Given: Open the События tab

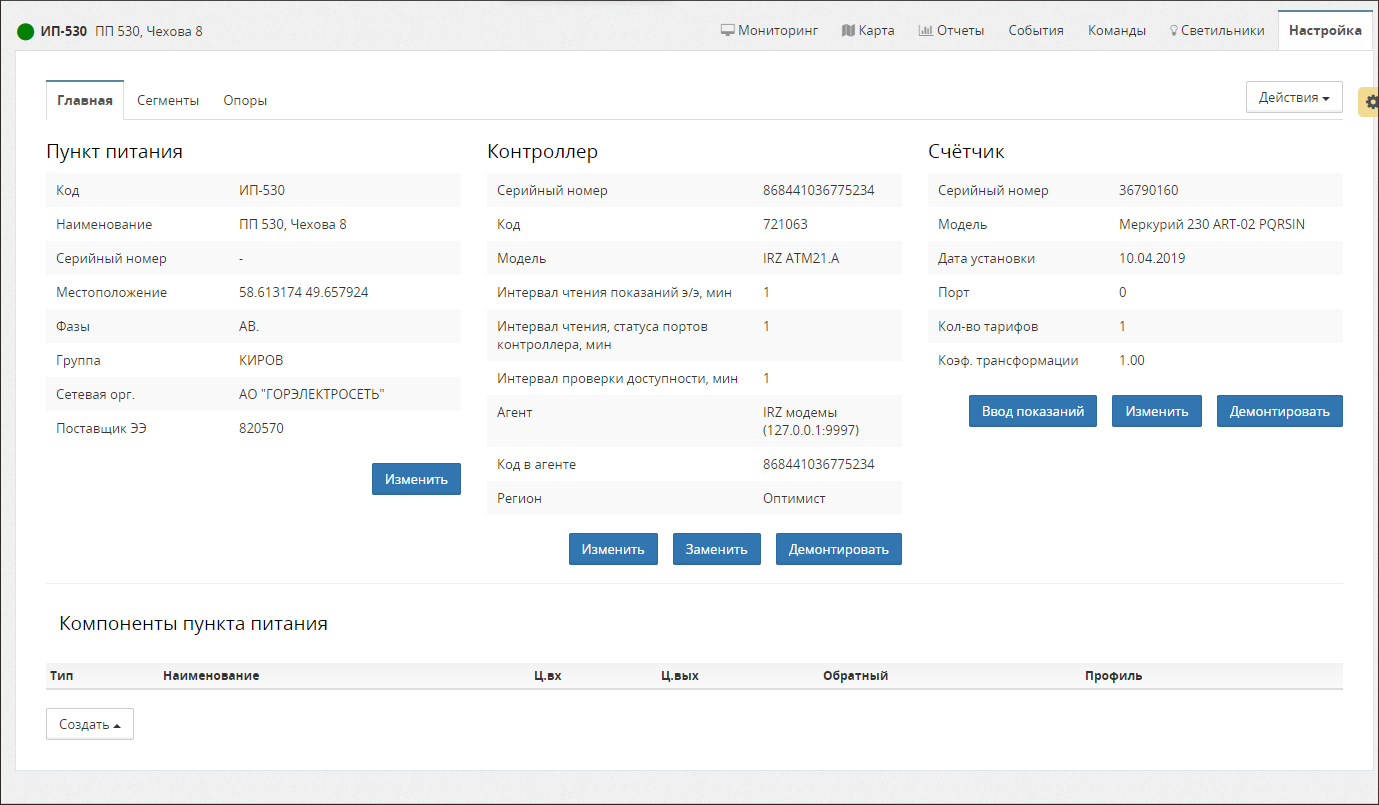Looking at the screenshot, I should tap(1035, 30).
